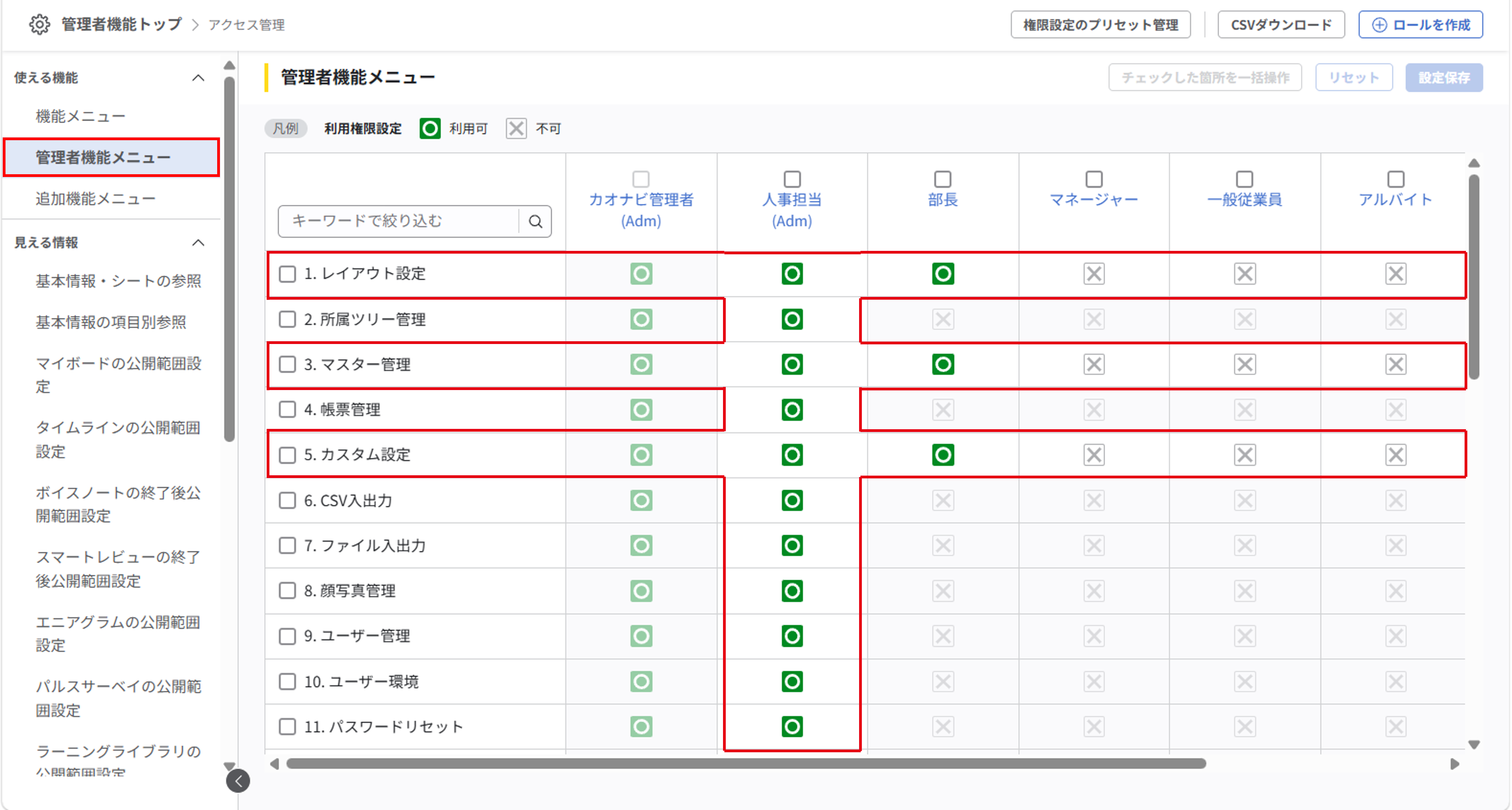This screenshot has width=1512, height=810.
Task: Go to 管理者機能トップ breadcrumb link
Action: pyautogui.click(x=122, y=25)
